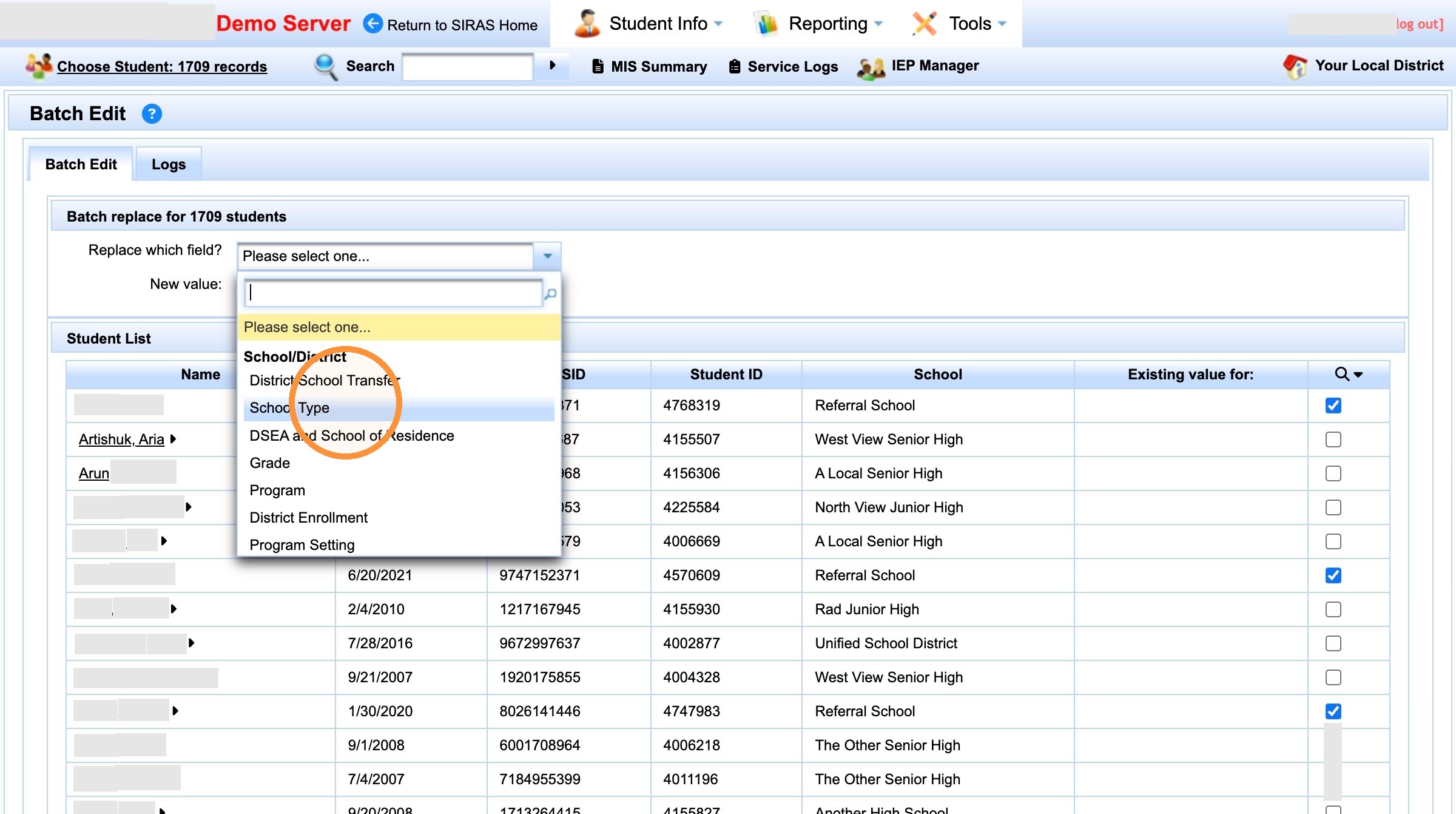
Task: Click the School column header
Action: pyautogui.click(x=938, y=375)
